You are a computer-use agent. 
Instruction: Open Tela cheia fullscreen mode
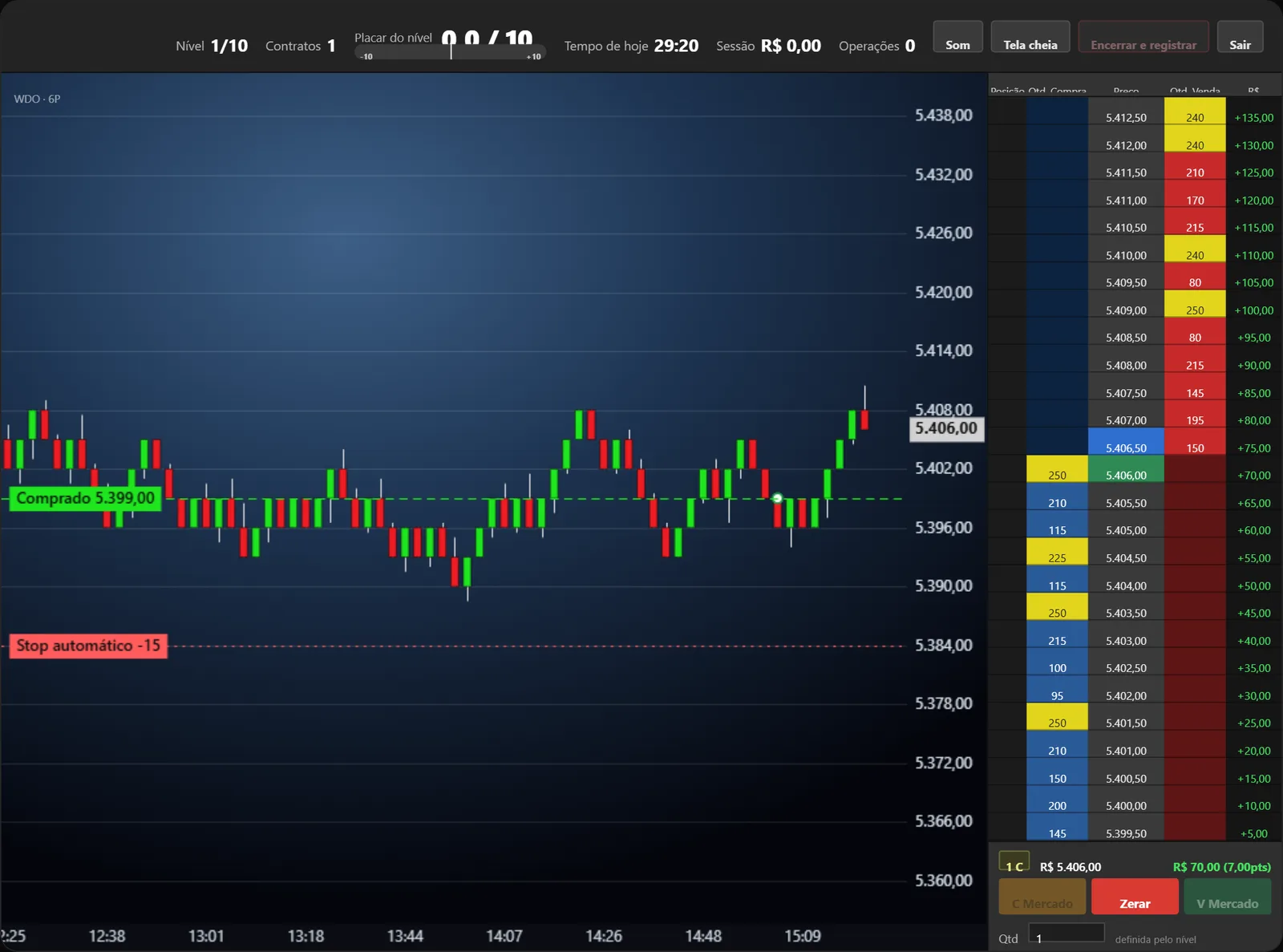(x=1030, y=37)
